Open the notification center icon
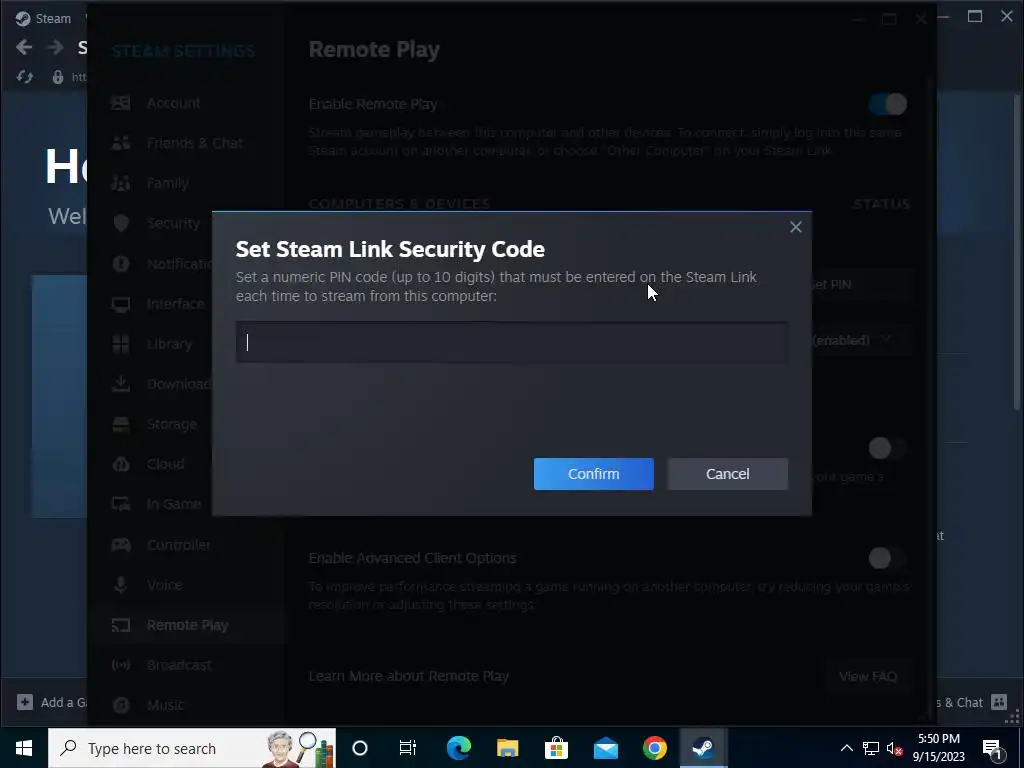Screen dimensions: 1024x768 point(992,748)
